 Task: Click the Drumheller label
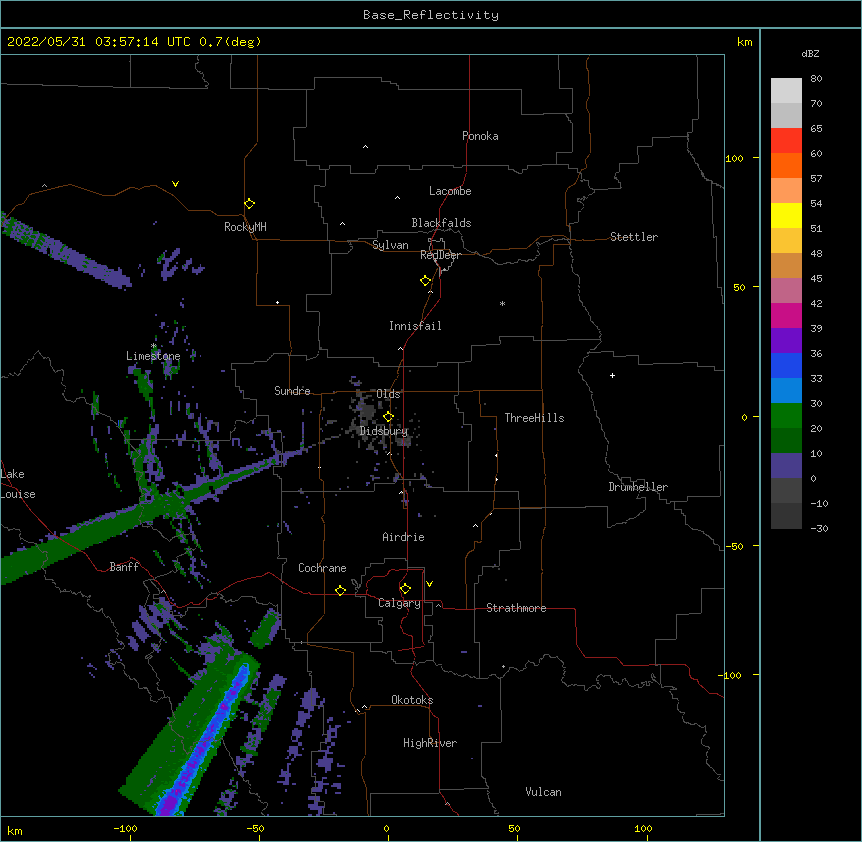click(638, 487)
